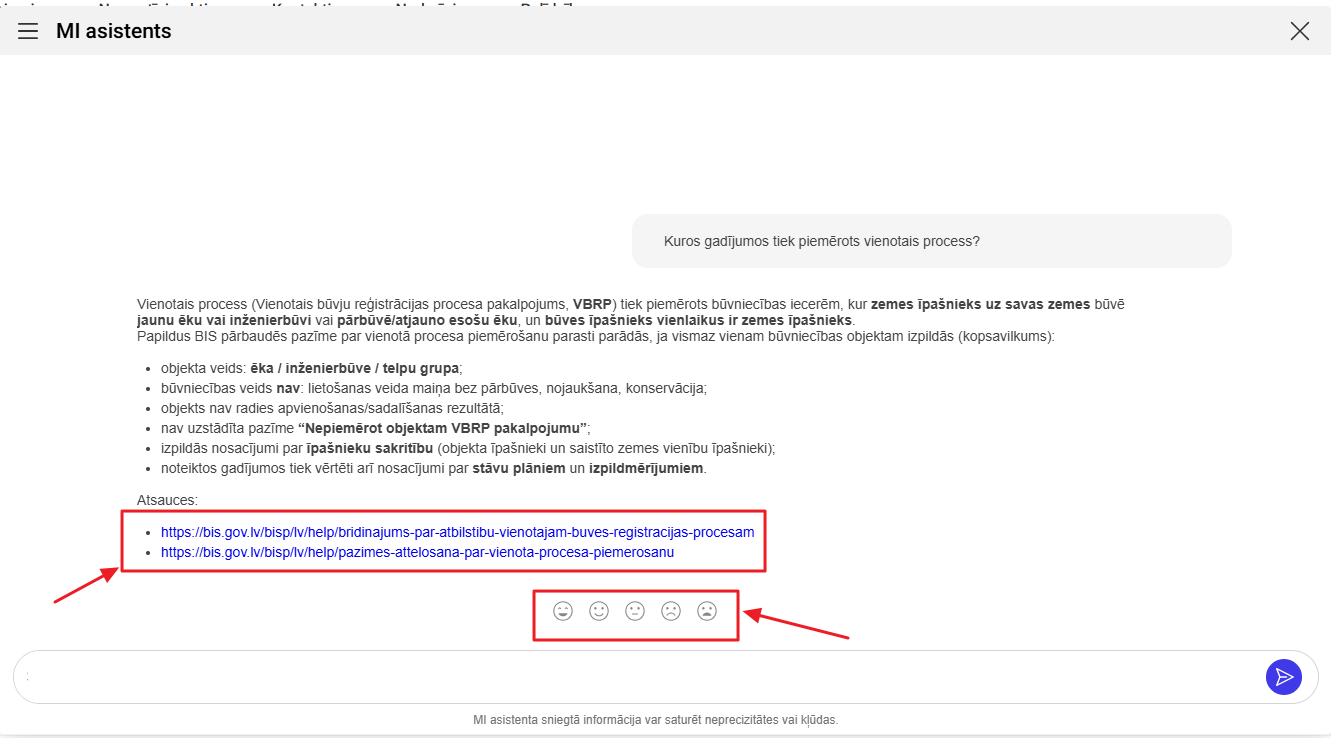Select the neutral face rating

coord(635,610)
